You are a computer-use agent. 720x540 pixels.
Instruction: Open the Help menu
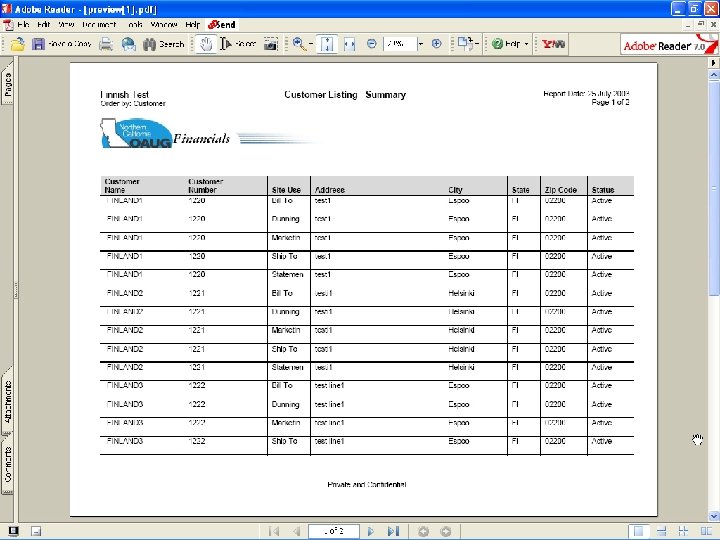click(x=192, y=25)
